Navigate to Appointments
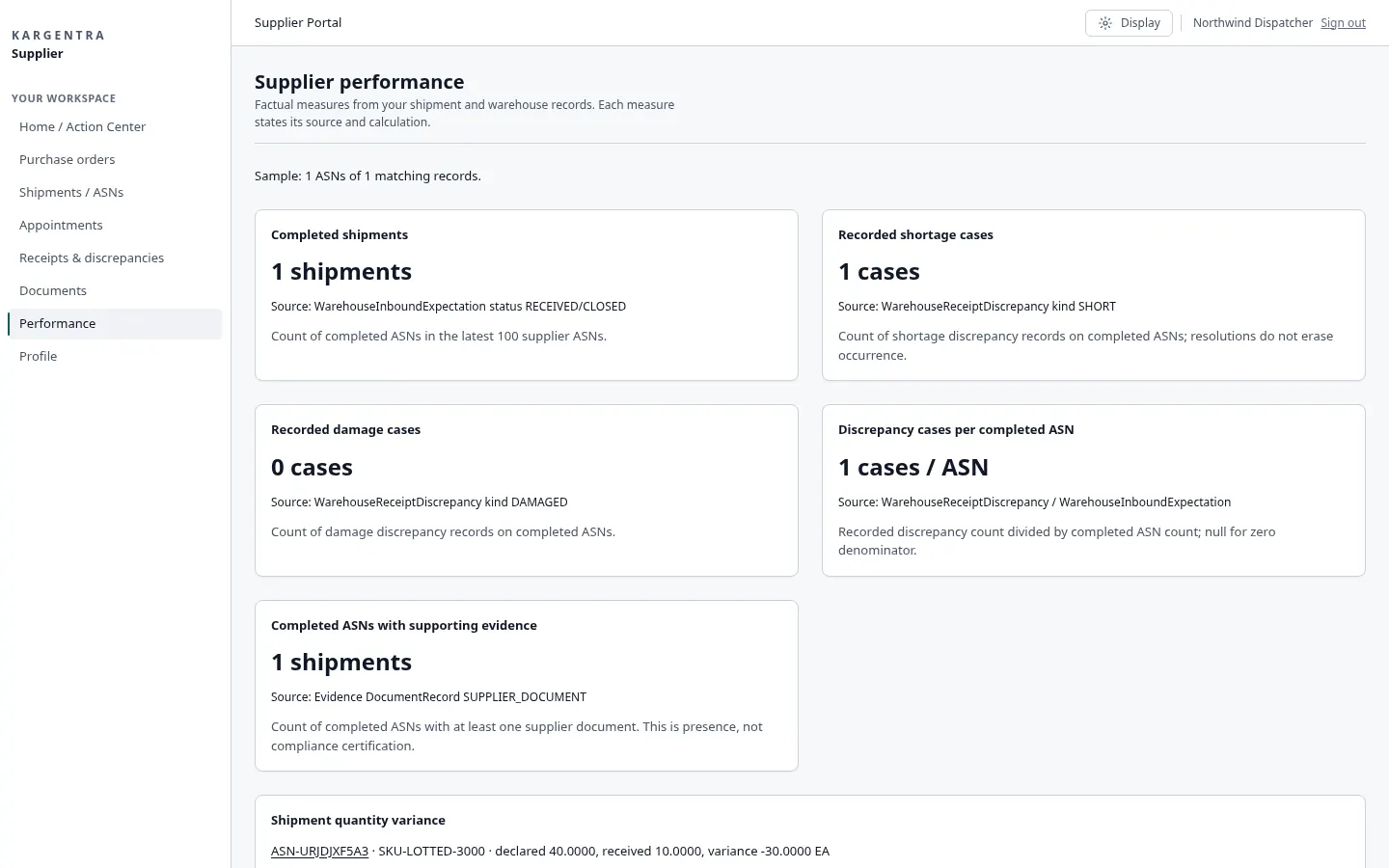Image resolution: width=1389 pixels, height=868 pixels. click(x=115, y=225)
